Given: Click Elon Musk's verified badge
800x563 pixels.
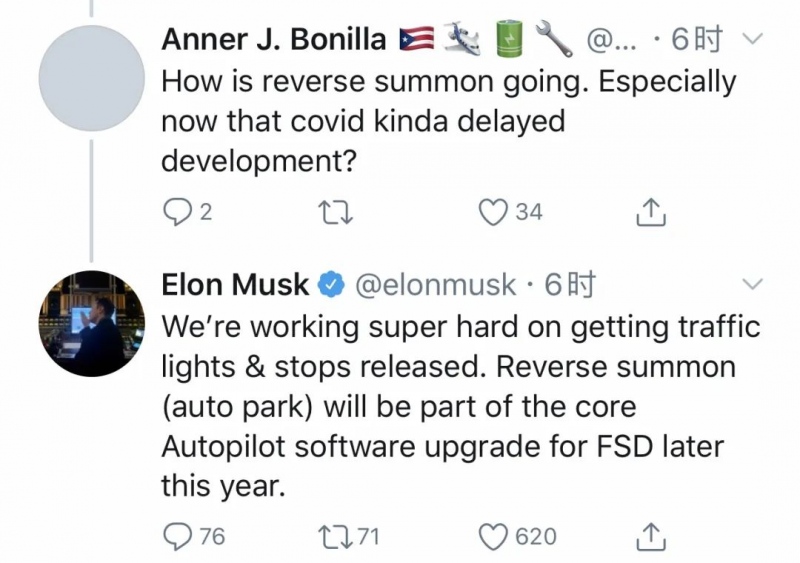Looking at the screenshot, I should coord(331,286).
